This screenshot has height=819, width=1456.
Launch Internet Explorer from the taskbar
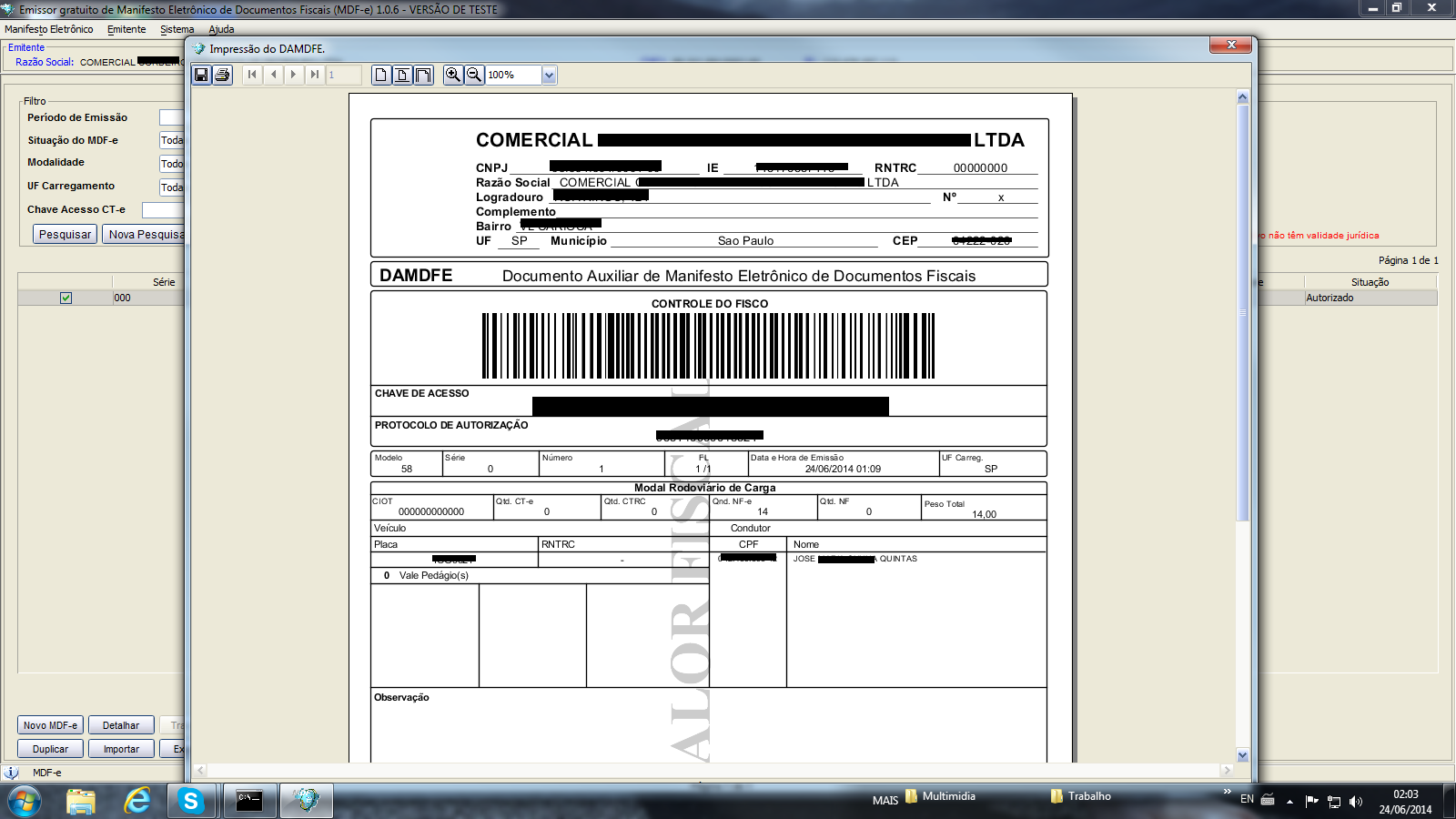click(136, 801)
